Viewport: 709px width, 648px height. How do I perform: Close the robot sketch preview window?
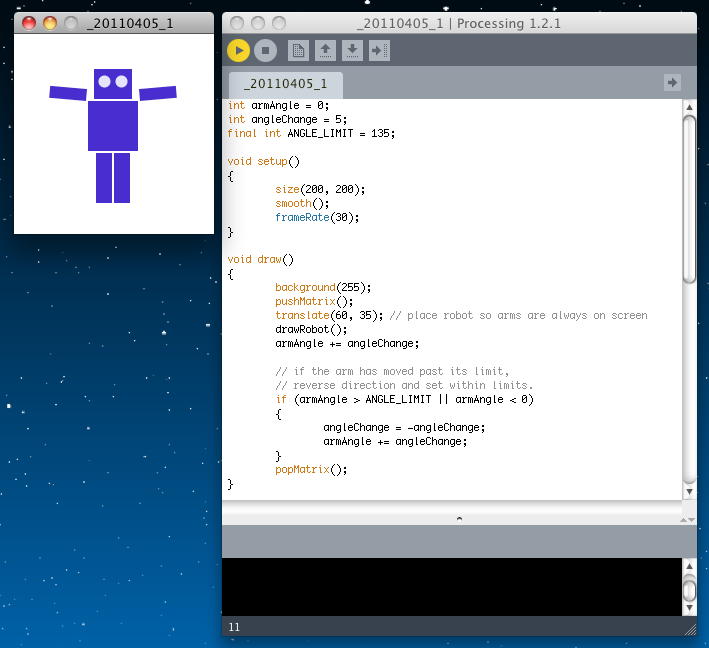[x=29, y=22]
